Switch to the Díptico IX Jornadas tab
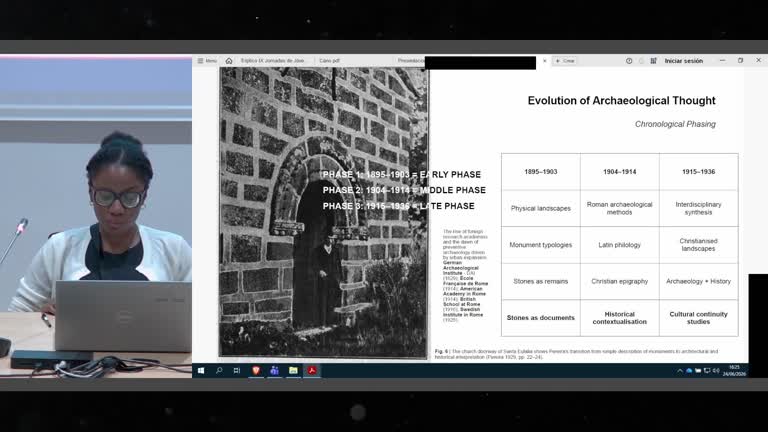Screen dimensions: 768x432 coord(272,61)
